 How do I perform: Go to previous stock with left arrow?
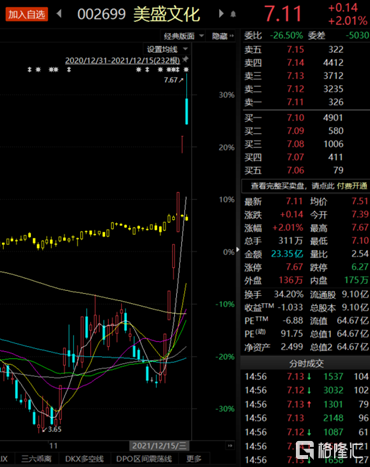59,14
